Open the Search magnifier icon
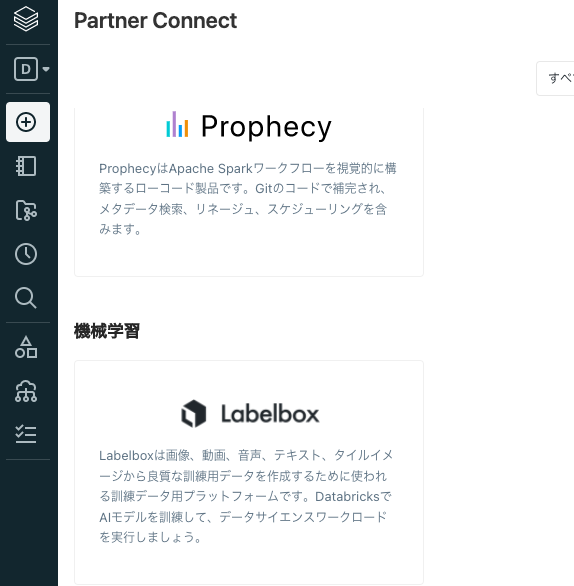 [x=26, y=298]
